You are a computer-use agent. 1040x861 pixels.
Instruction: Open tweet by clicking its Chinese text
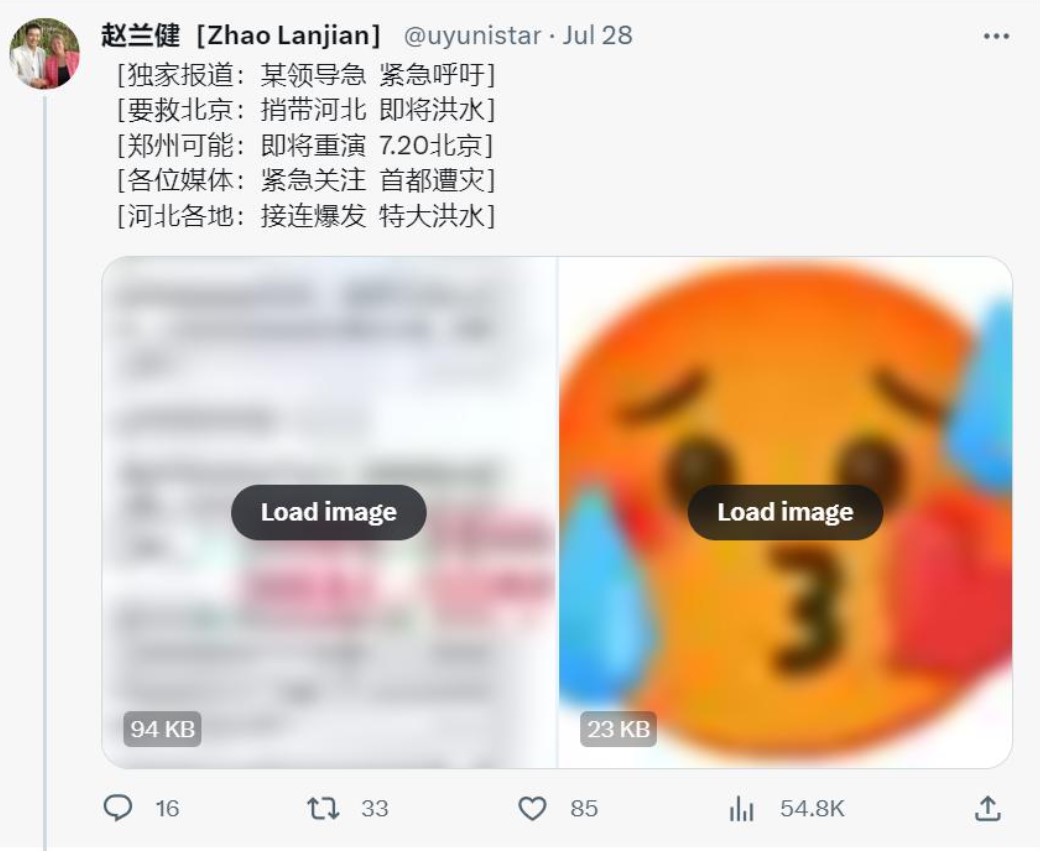(x=306, y=145)
